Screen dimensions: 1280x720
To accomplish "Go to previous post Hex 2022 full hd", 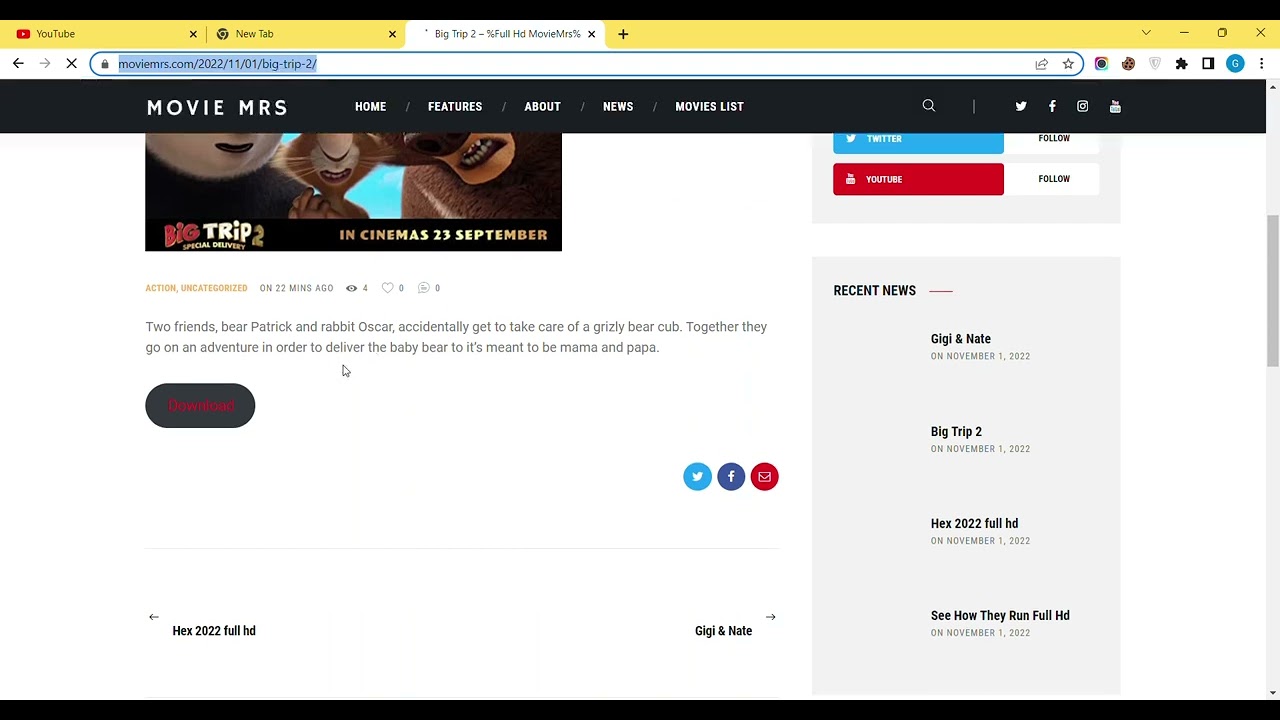I will coord(214,631).
